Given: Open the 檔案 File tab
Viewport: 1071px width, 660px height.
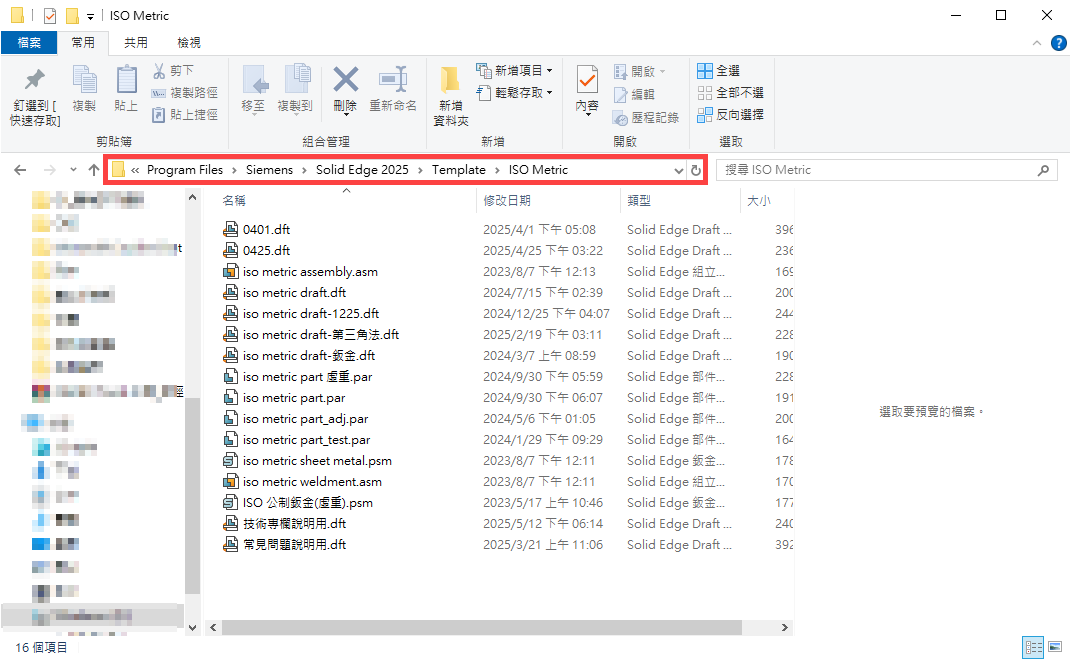Looking at the screenshot, I should tap(29, 42).
